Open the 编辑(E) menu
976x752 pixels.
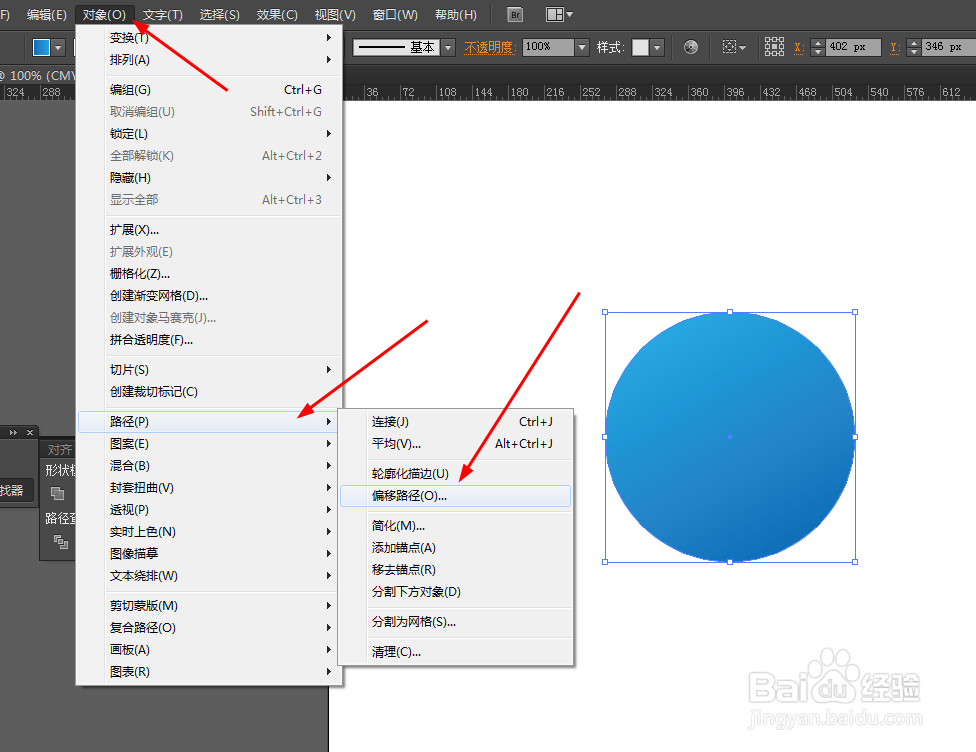pyautogui.click(x=47, y=14)
